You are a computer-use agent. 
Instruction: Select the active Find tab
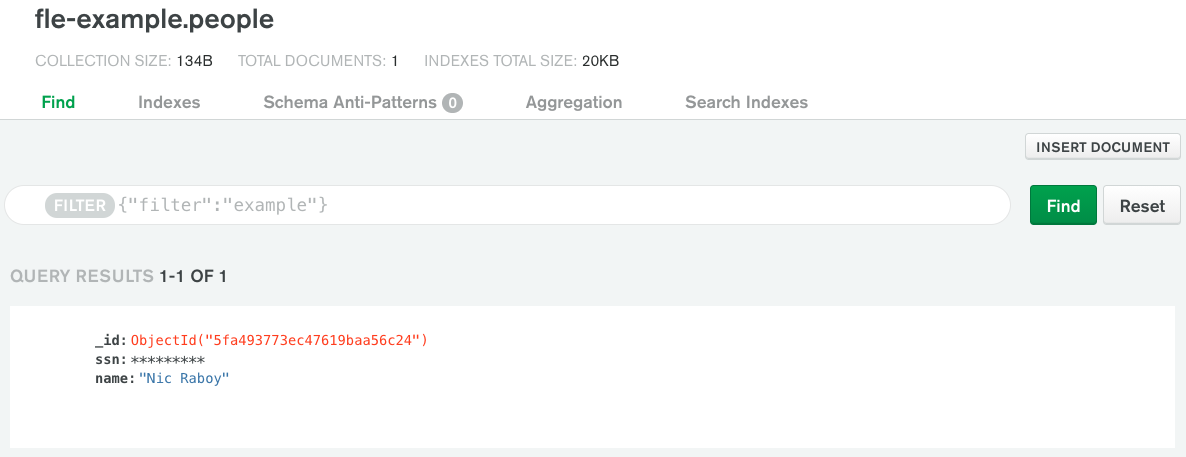pyautogui.click(x=58, y=102)
